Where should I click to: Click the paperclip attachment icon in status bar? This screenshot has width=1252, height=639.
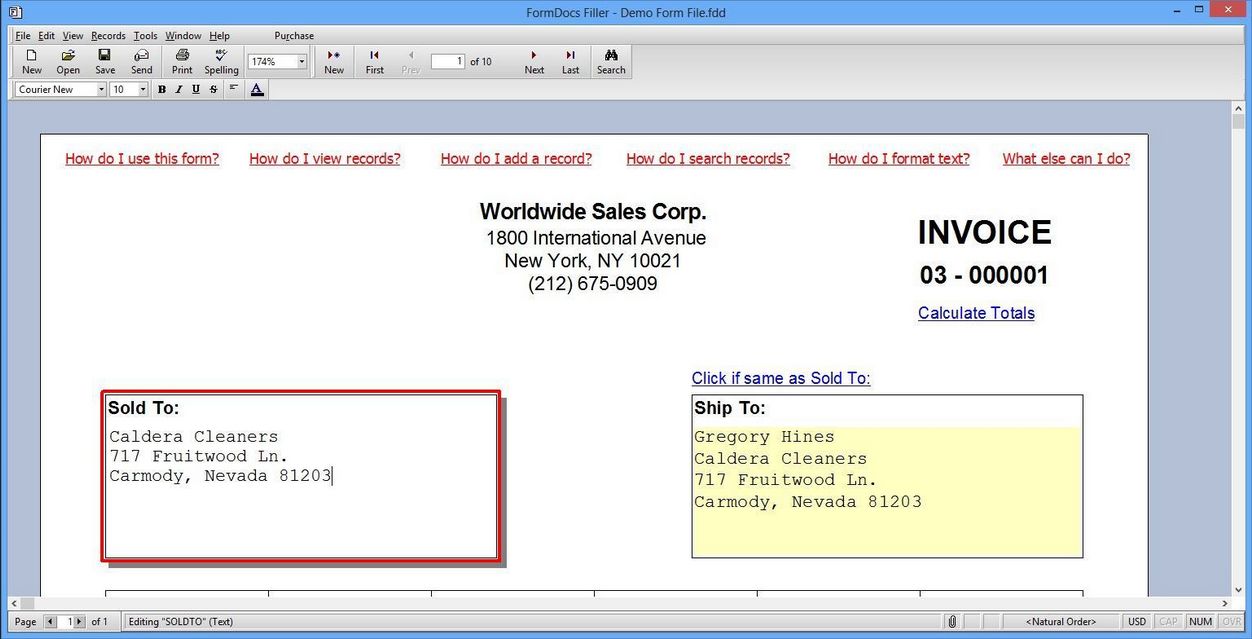click(x=952, y=622)
